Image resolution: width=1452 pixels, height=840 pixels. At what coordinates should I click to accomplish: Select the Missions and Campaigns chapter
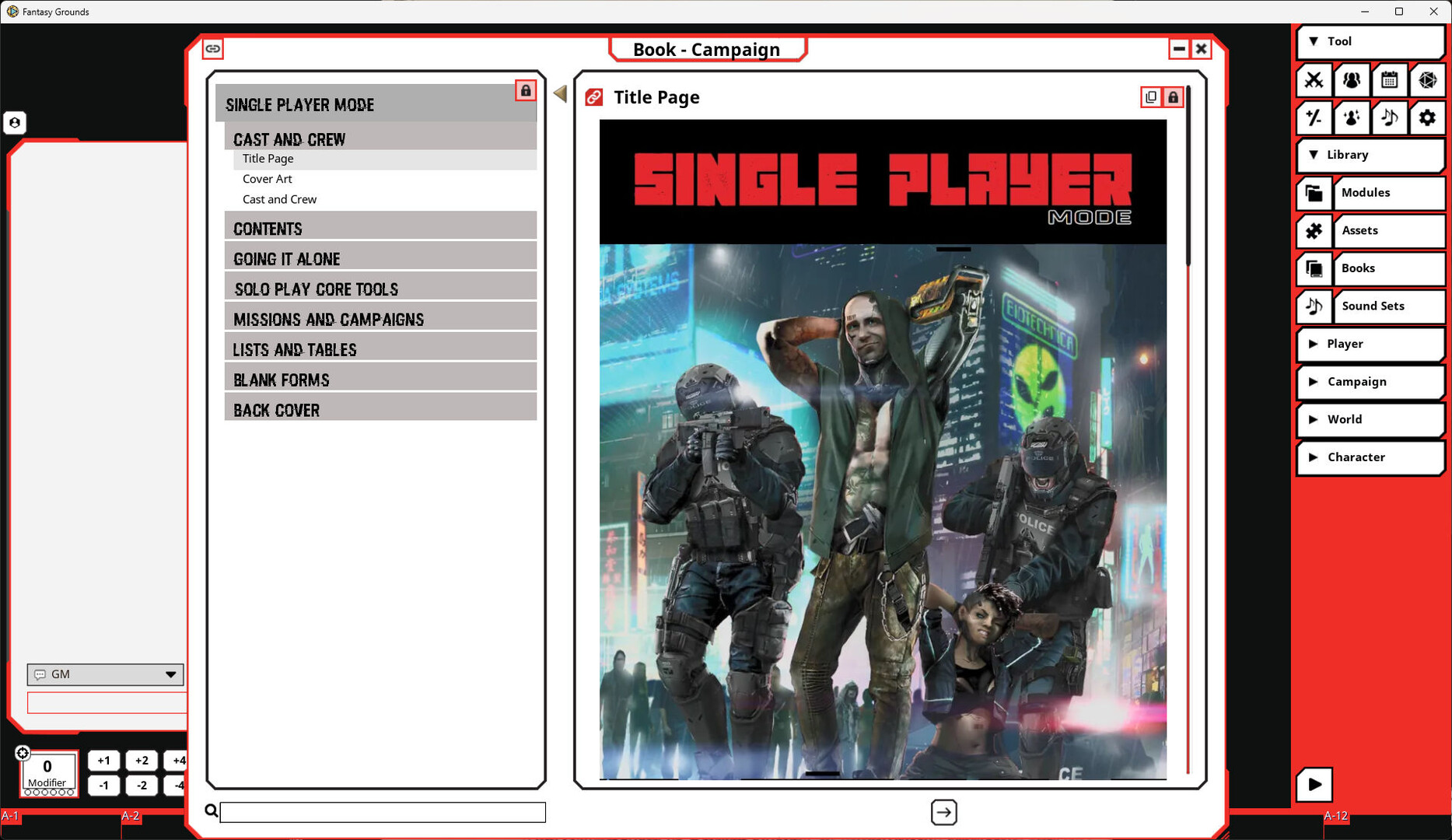coord(329,320)
